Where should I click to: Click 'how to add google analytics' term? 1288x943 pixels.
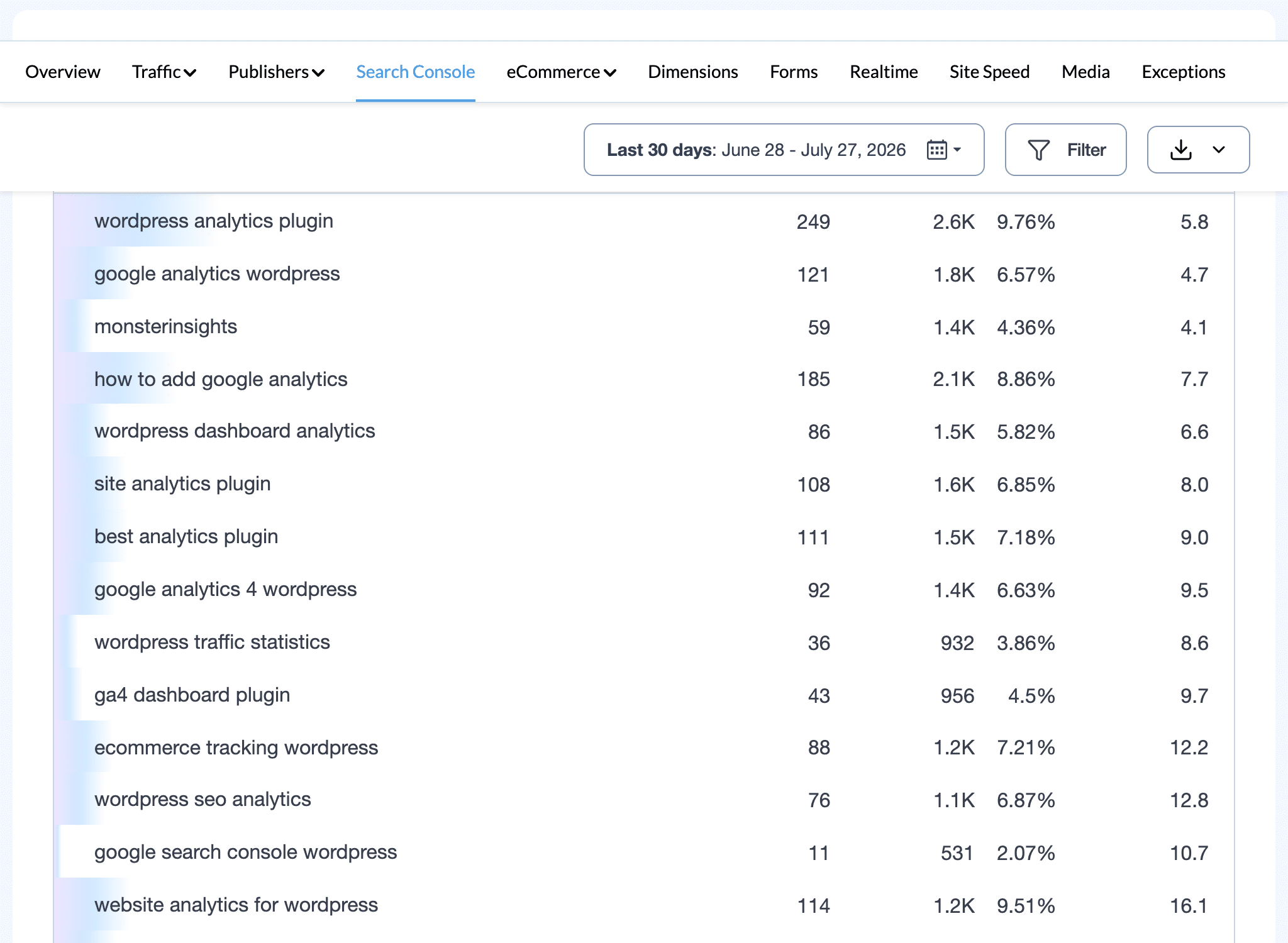tap(221, 380)
